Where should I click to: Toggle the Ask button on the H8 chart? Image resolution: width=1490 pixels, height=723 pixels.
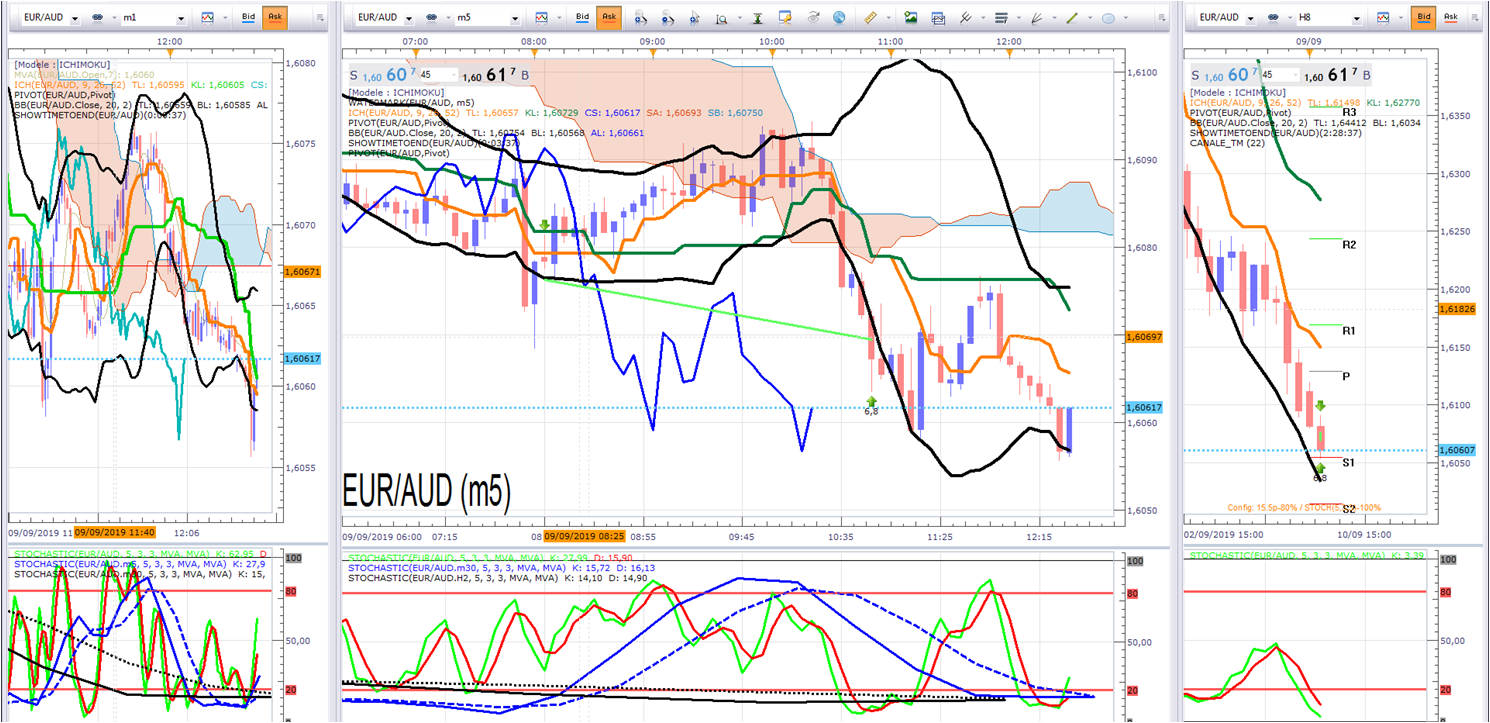coord(1451,18)
